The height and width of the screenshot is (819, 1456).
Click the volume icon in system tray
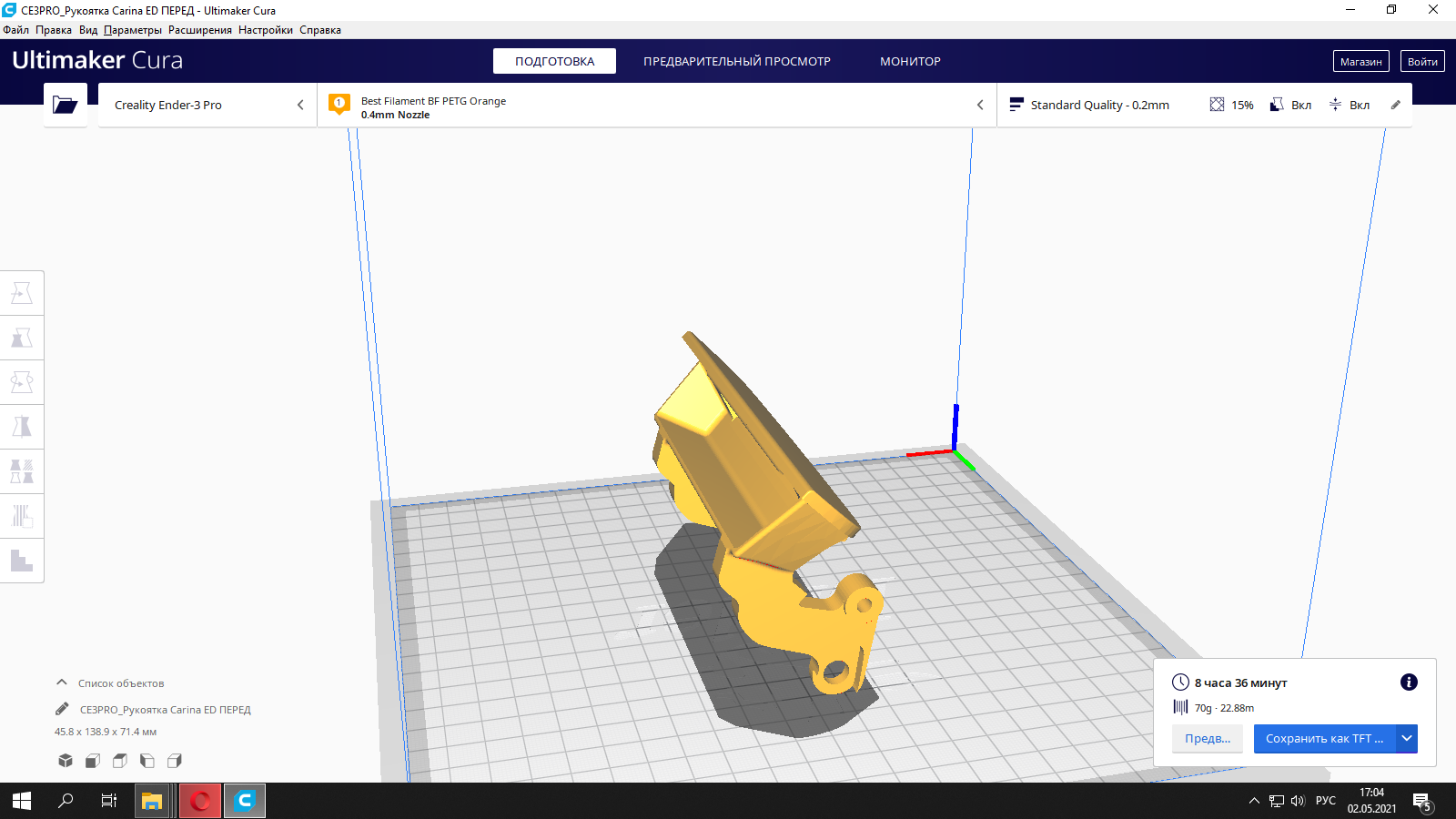tap(1298, 801)
